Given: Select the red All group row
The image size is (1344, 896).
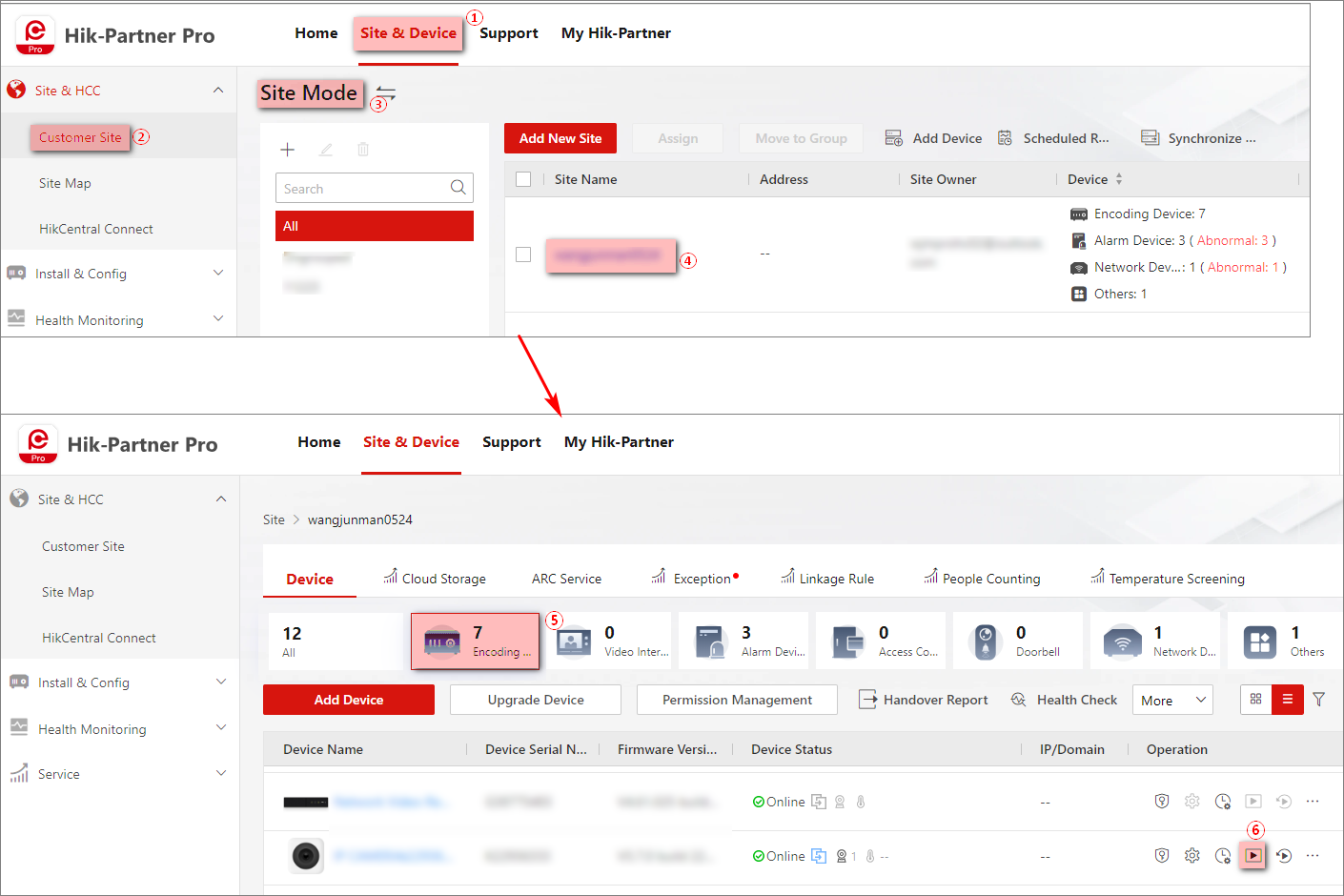Looking at the screenshot, I should (x=375, y=226).
